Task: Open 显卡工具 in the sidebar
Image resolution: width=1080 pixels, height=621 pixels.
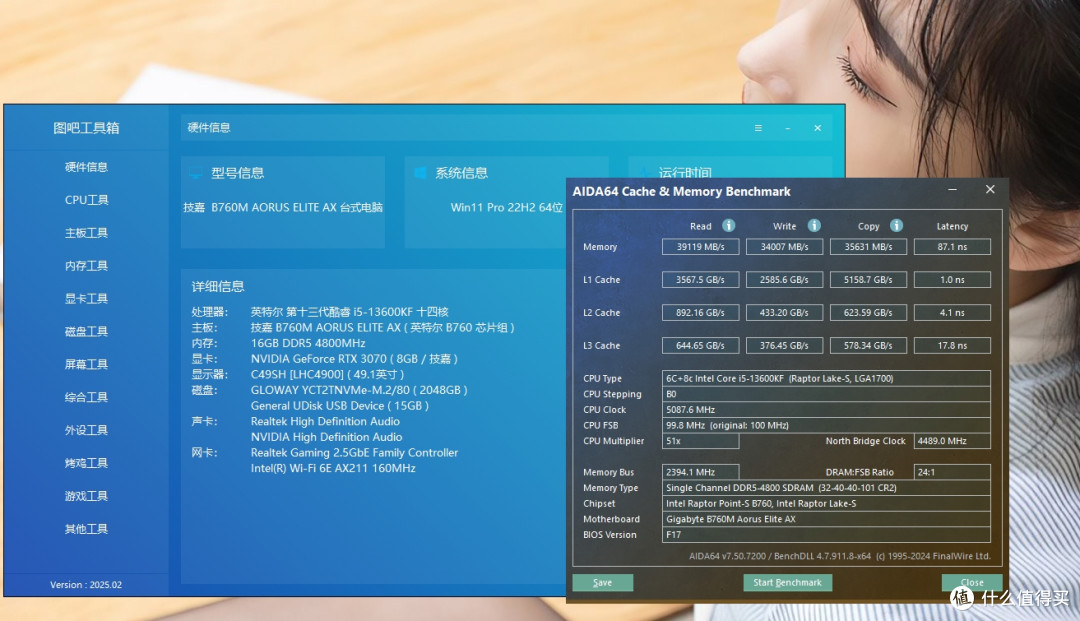Action: [86, 299]
